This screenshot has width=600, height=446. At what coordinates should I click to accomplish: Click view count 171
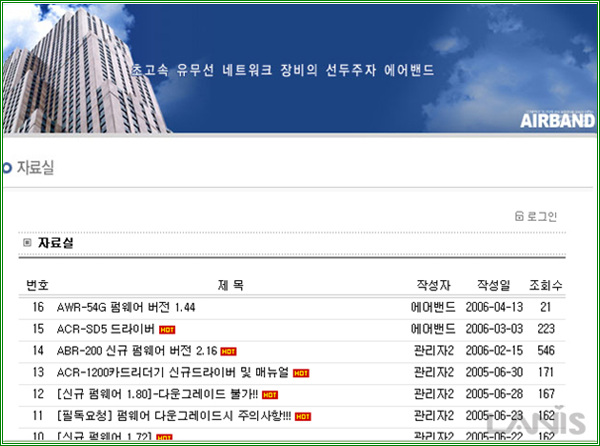(546, 372)
